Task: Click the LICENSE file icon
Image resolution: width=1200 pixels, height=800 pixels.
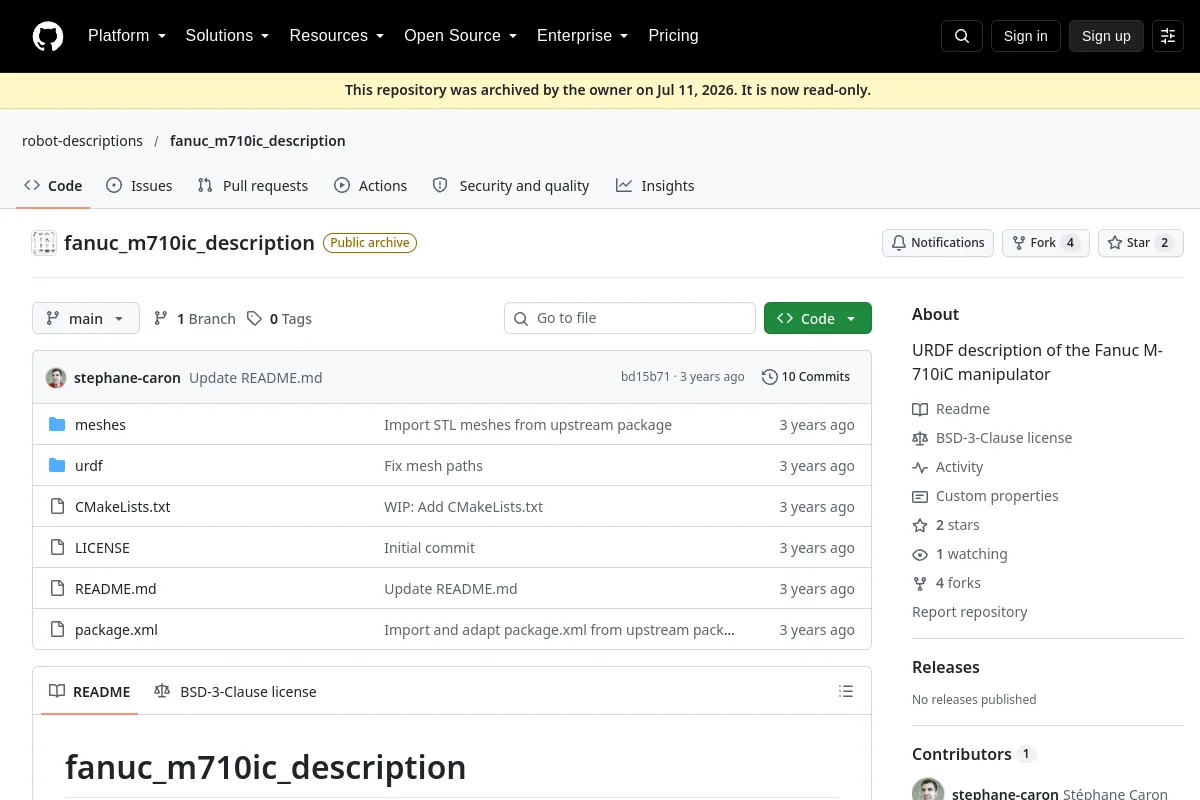Action: pos(57,548)
